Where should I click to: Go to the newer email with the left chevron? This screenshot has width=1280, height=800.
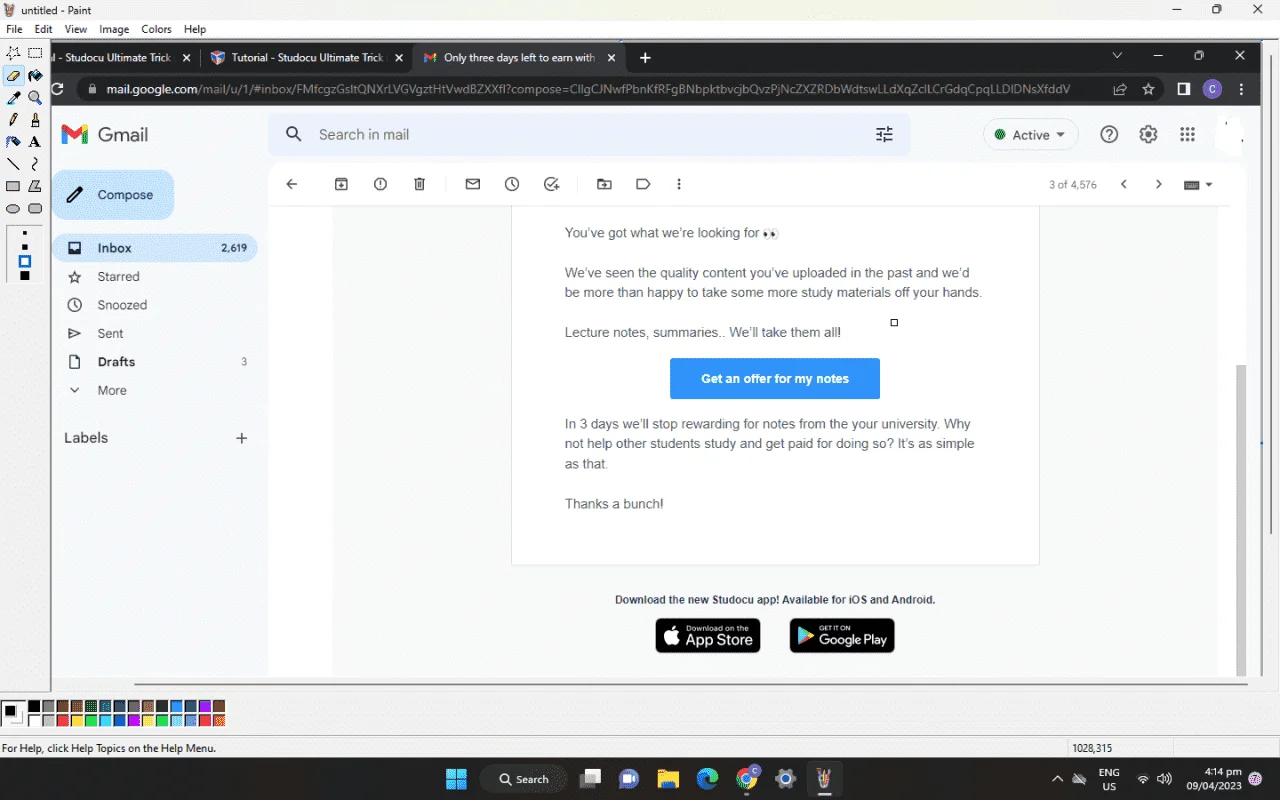pos(1124,184)
